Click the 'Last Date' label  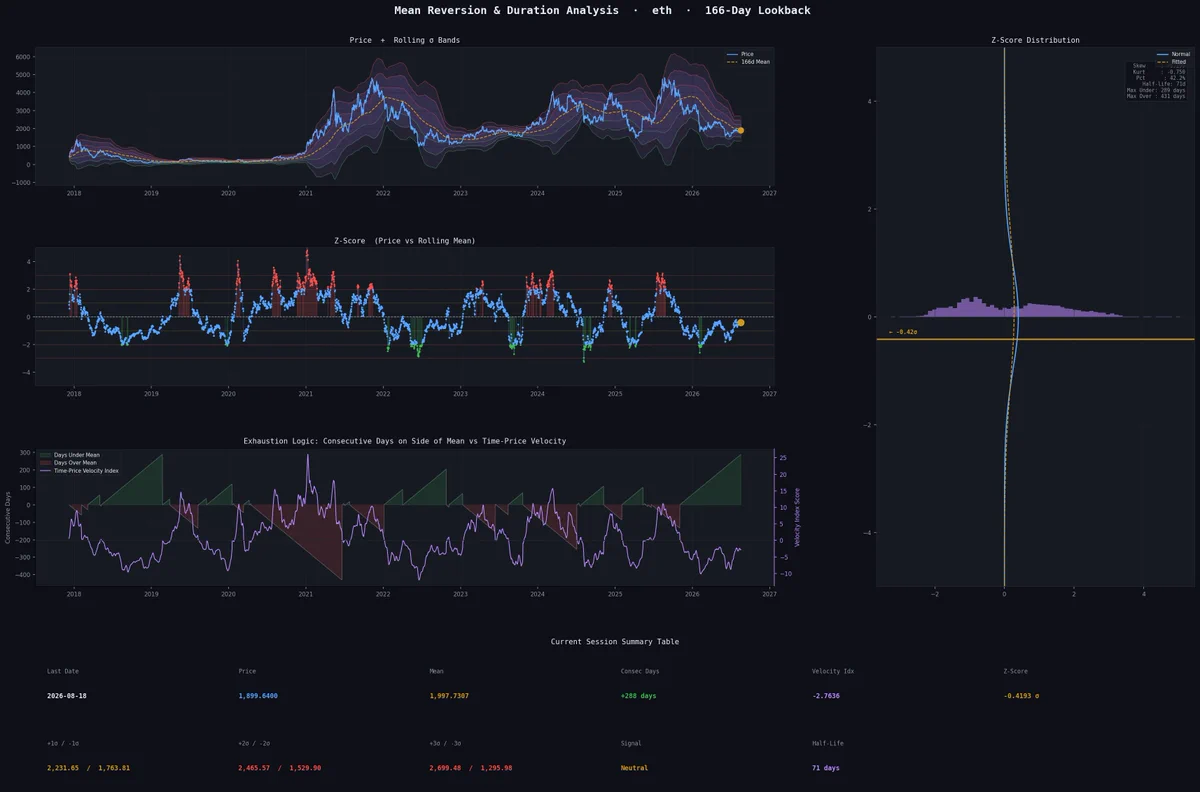point(63,671)
